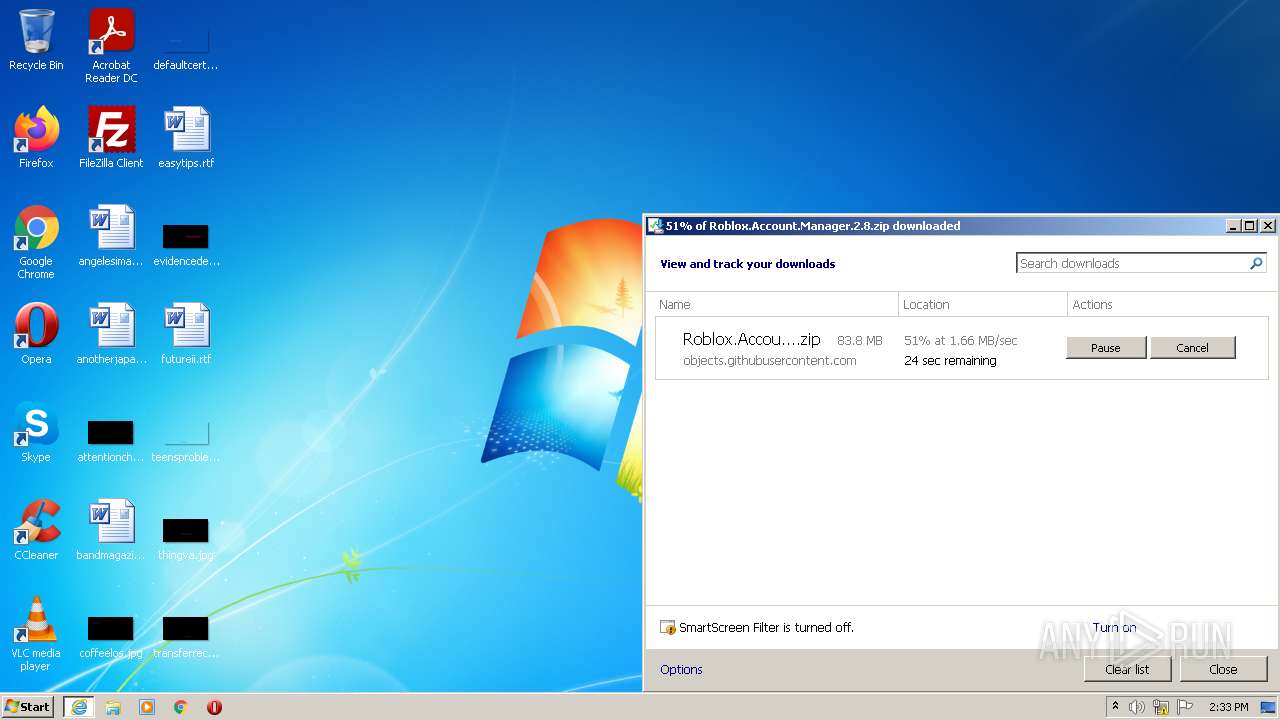Screen dimensions: 1280x720
Task: Sort downloads by Name column
Action: 776,304
